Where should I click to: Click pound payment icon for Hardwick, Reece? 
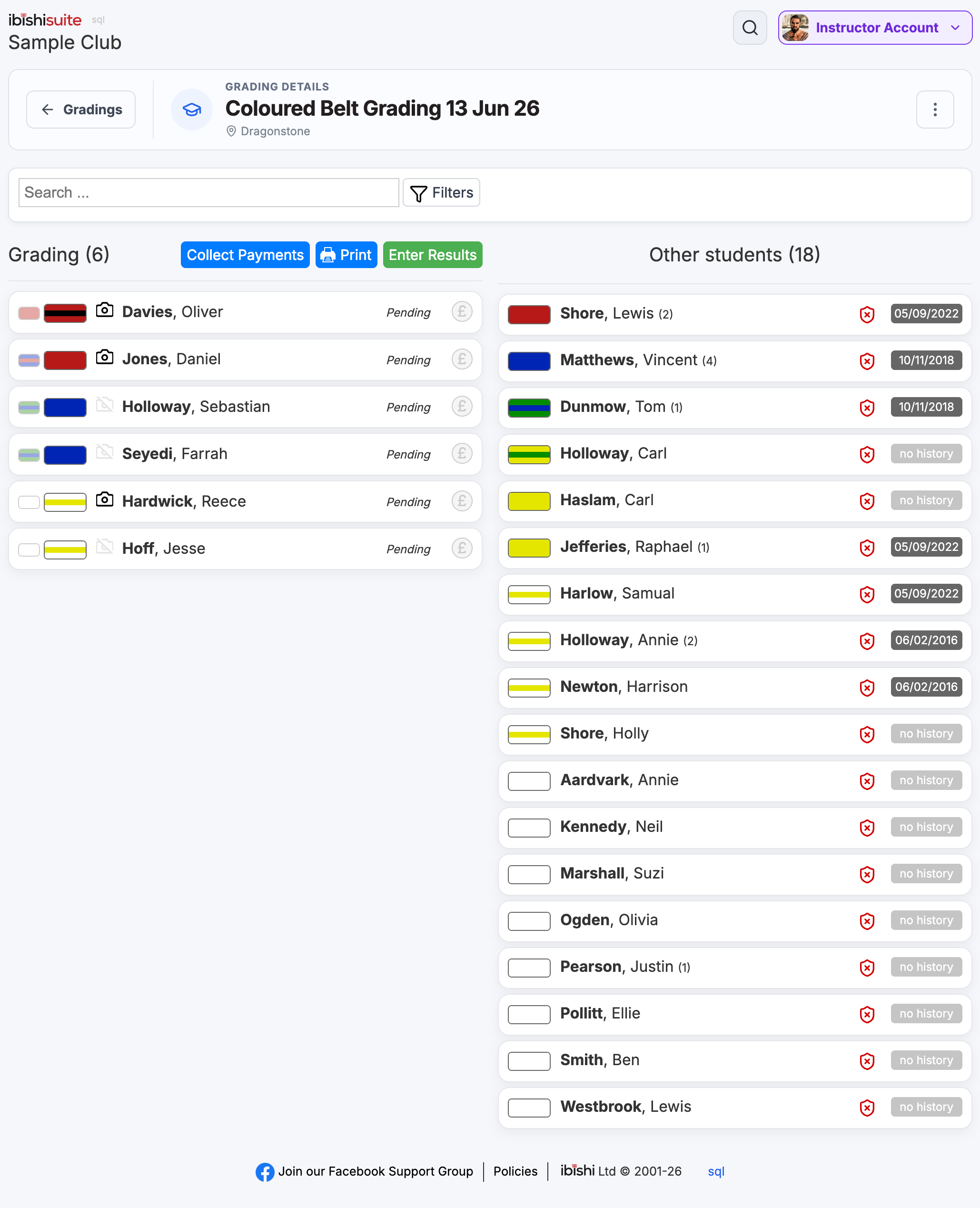point(462,501)
